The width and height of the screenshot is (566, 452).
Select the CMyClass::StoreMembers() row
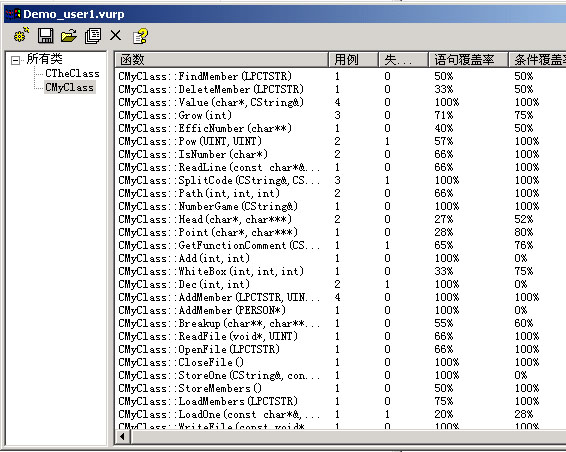(x=340, y=388)
